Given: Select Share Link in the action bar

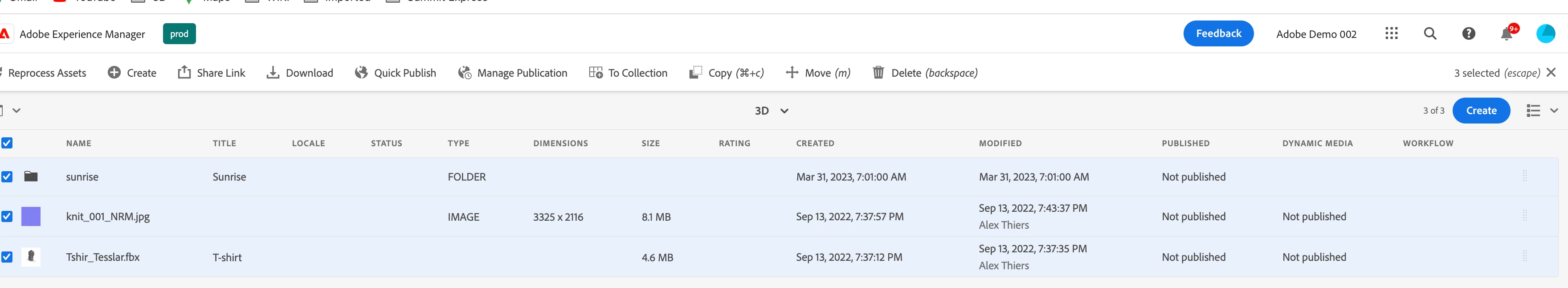Looking at the screenshot, I should click(211, 73).
